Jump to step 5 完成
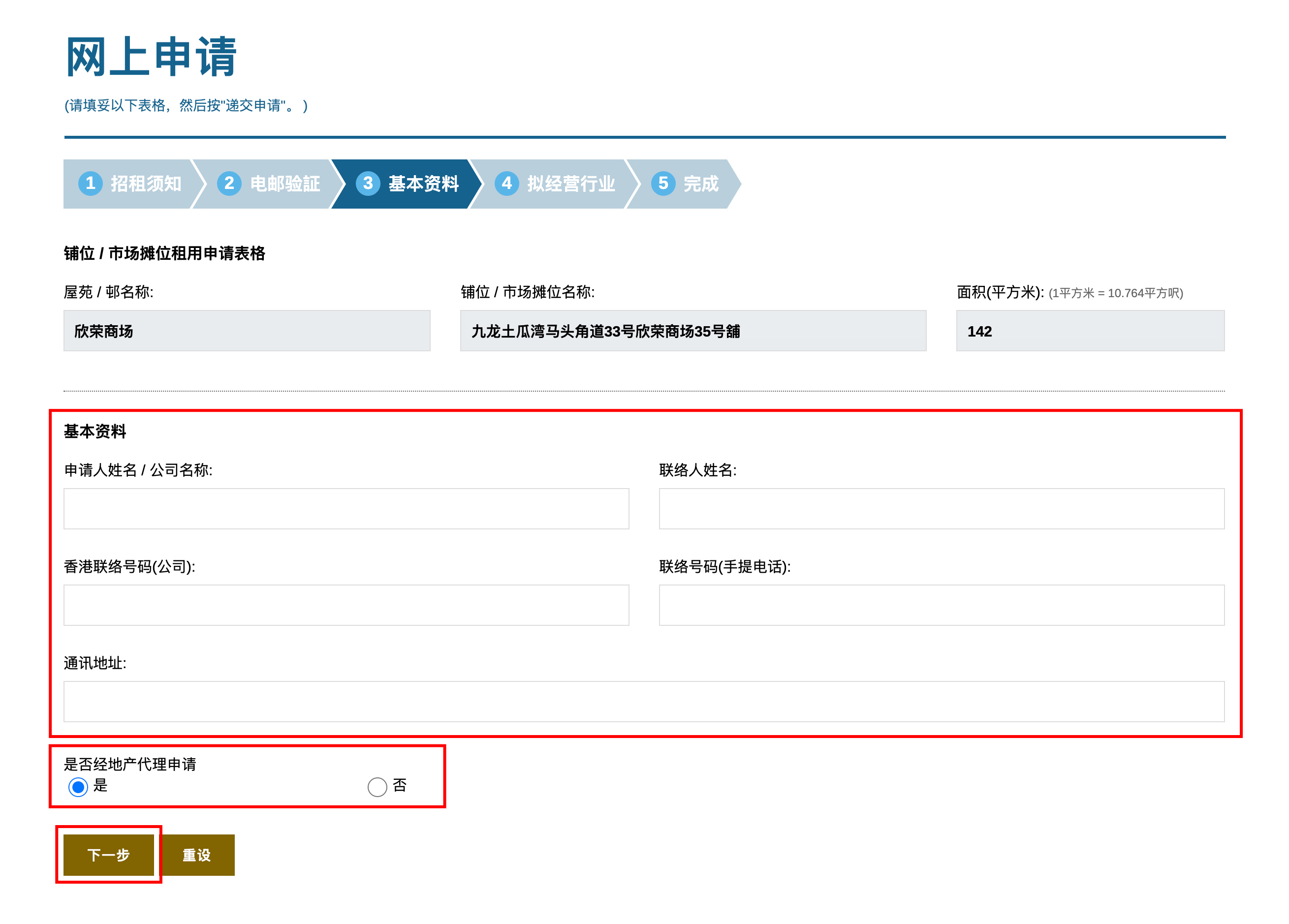The width and height of the screenshot is (1289, 924). [x=684, y=184]
